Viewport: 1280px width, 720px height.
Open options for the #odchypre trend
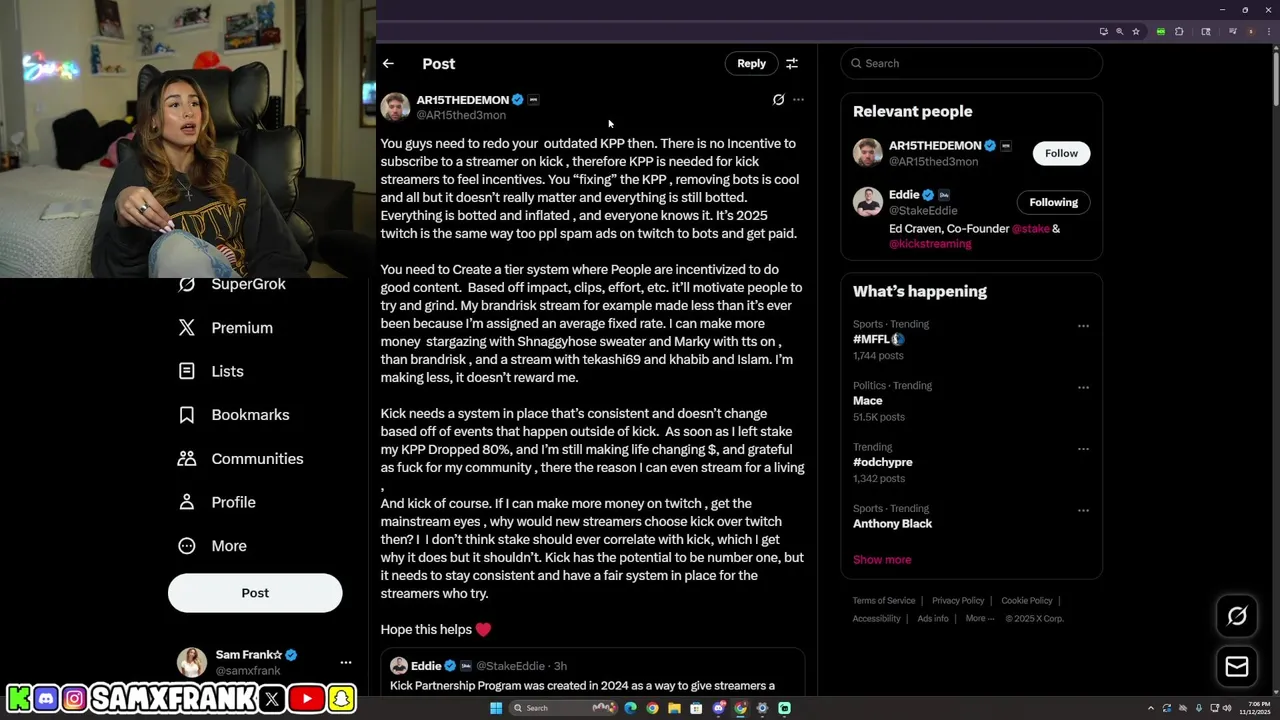pyautogui.click(x=1083, y=449)
